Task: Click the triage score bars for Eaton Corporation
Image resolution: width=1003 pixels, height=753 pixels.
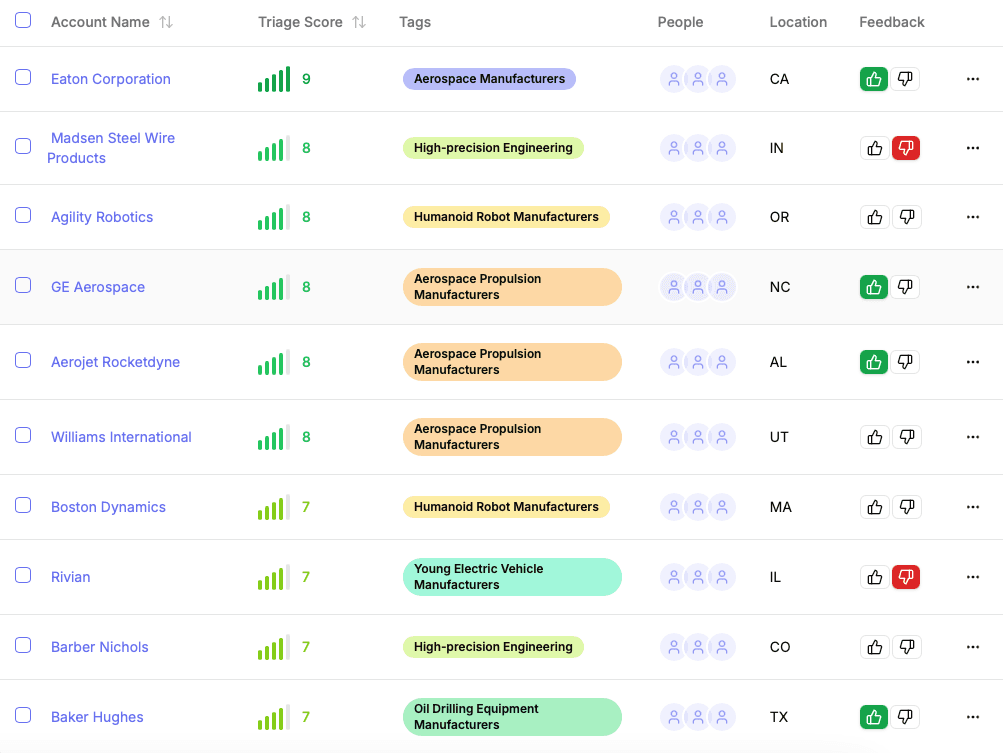Action: [272, 78]
